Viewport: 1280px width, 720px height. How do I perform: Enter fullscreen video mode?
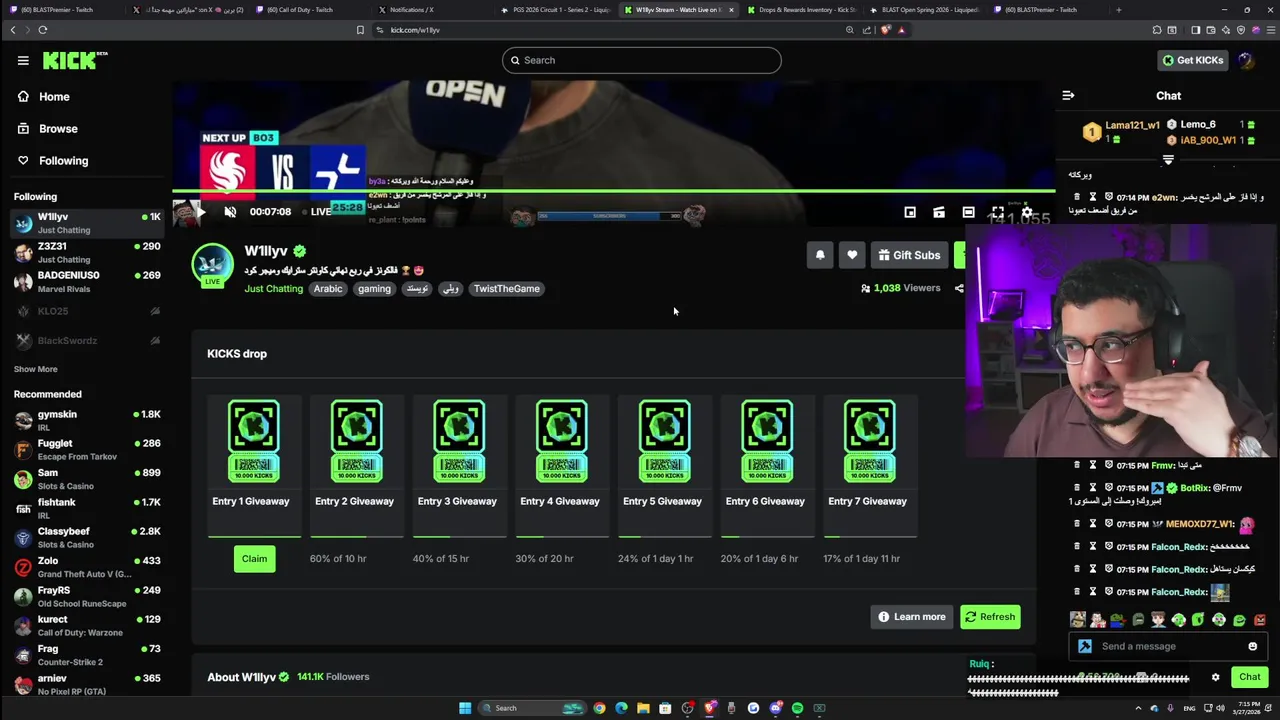[x=997, y=212]
